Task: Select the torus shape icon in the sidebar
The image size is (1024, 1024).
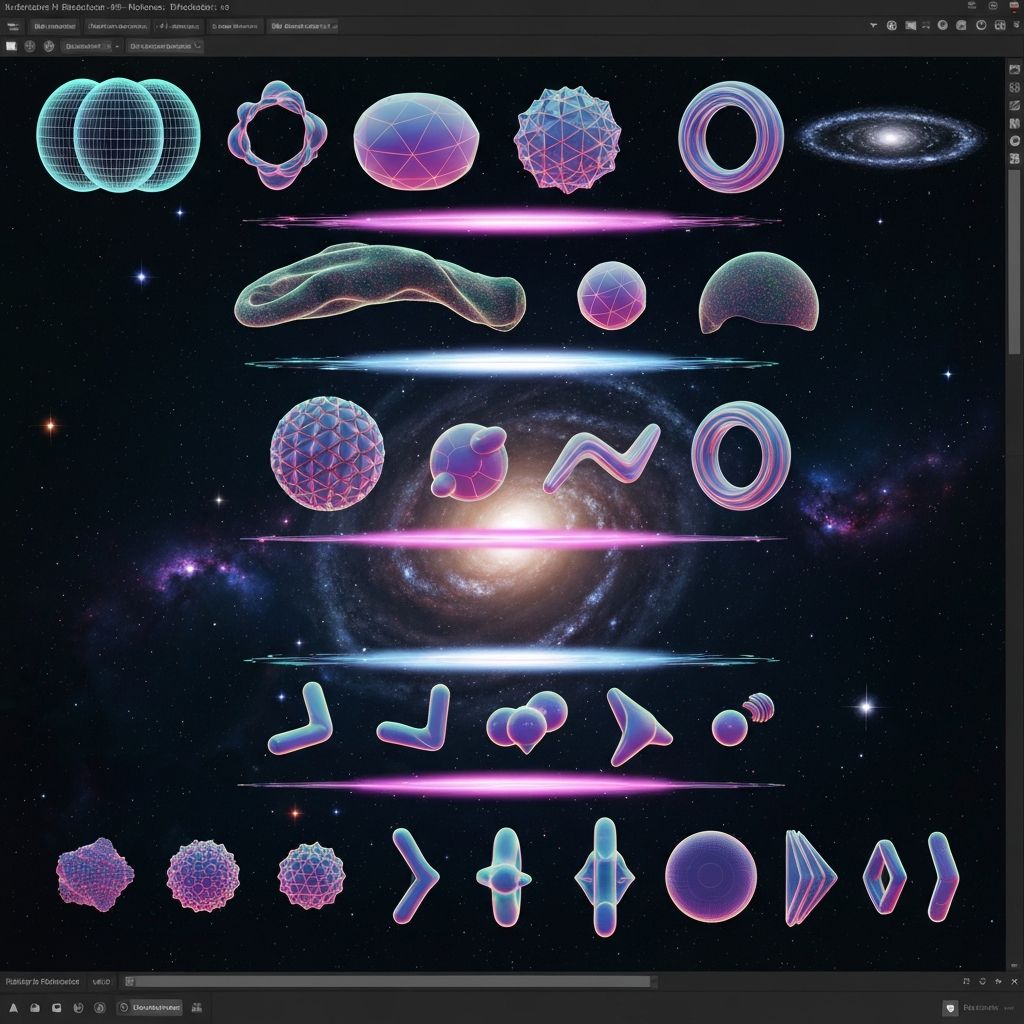Action: tap(1012, 141)
